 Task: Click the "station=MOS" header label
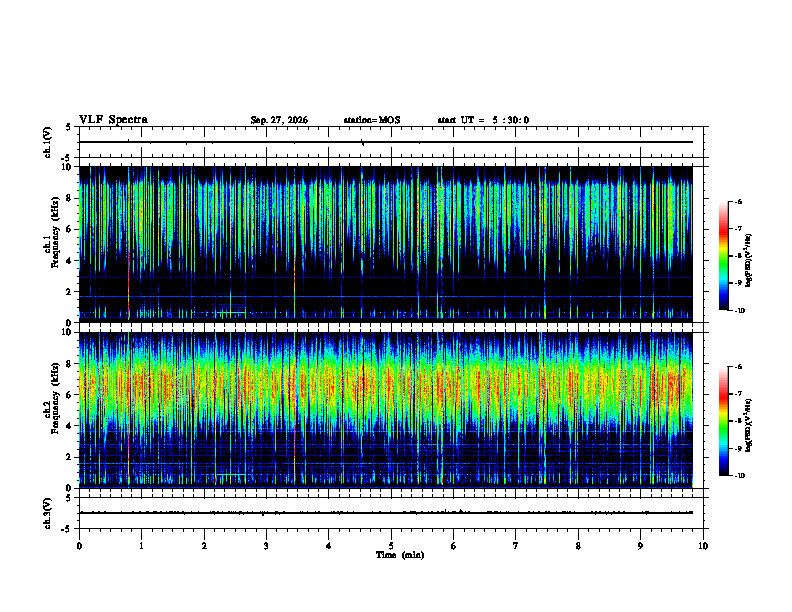(x=372, y=120)
